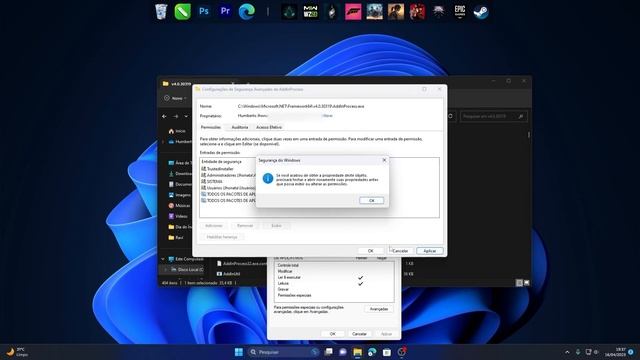Select the Permissões tab
Image resolution: width=640 pixels, height=360 pixels.
coord(211,127)
